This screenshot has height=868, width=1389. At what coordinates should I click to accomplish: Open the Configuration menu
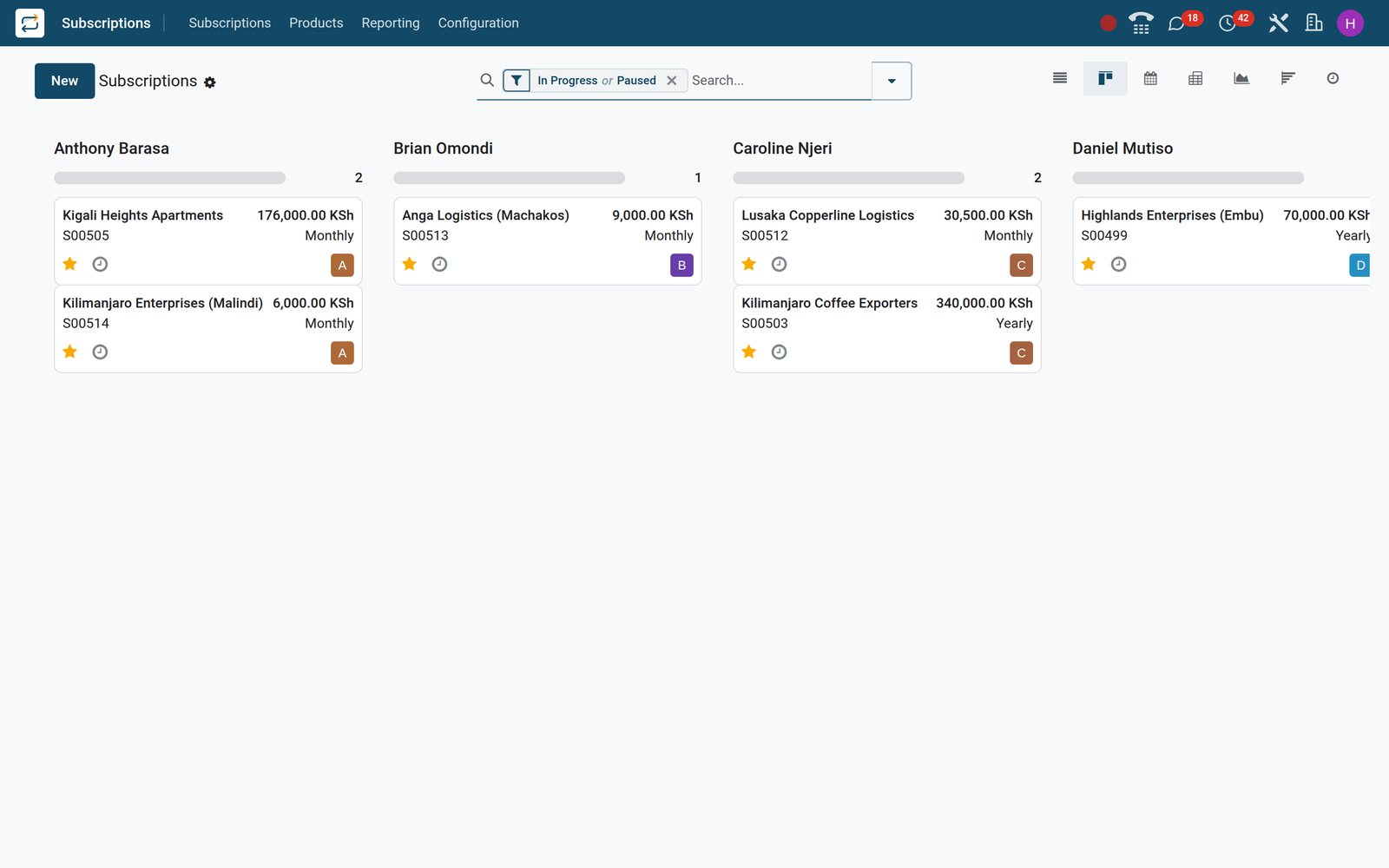pyautogui.click(x=478, y=23)
